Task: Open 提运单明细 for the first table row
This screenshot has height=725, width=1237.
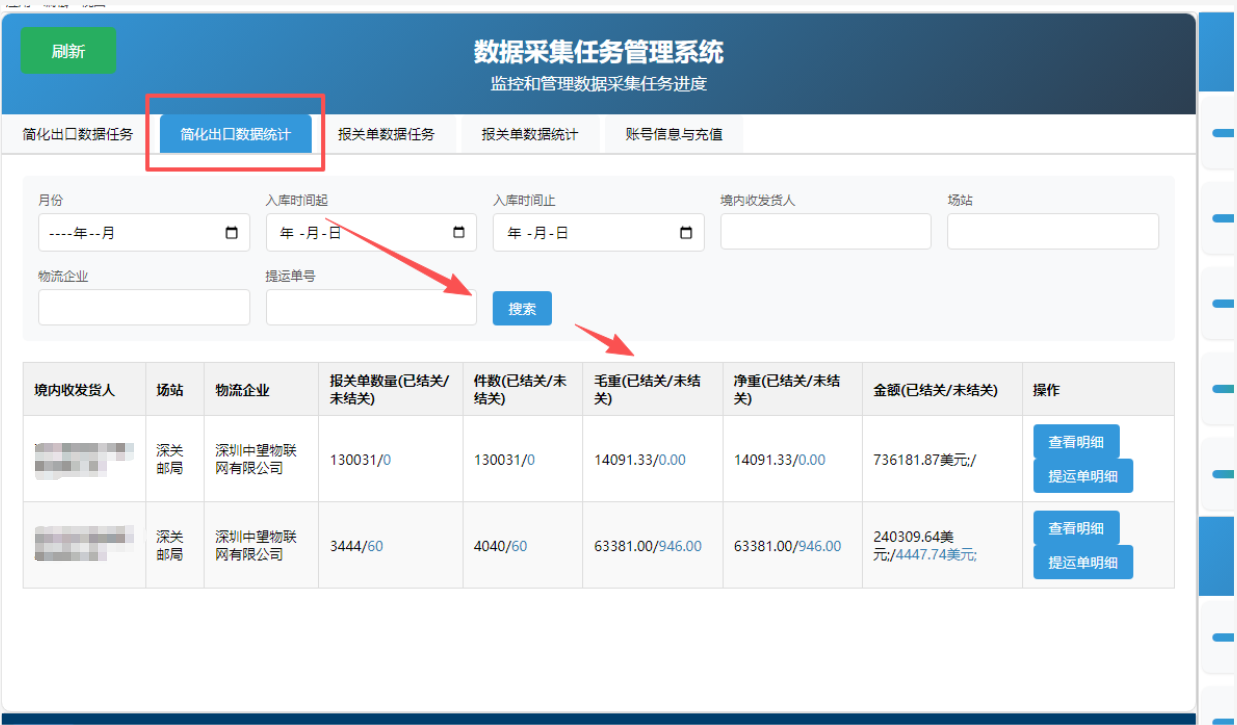Action: pyautogui.click(x=1083, y=476)
